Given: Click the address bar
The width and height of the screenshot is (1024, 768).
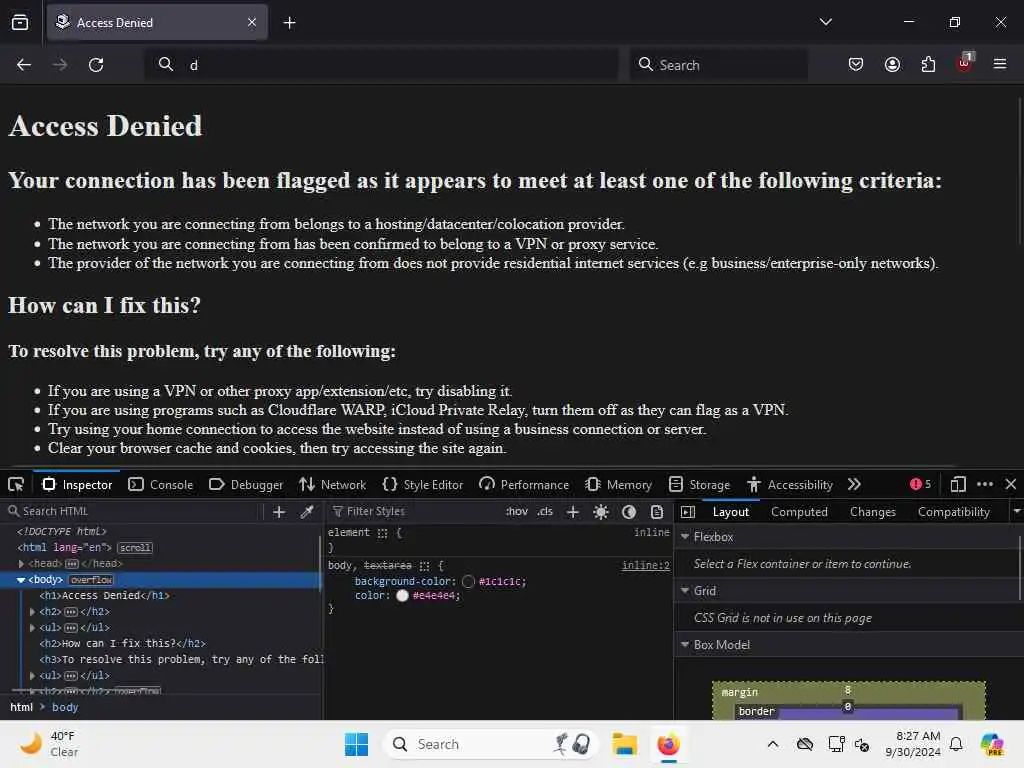Looking at the screenshot, I should click(382, 65).
